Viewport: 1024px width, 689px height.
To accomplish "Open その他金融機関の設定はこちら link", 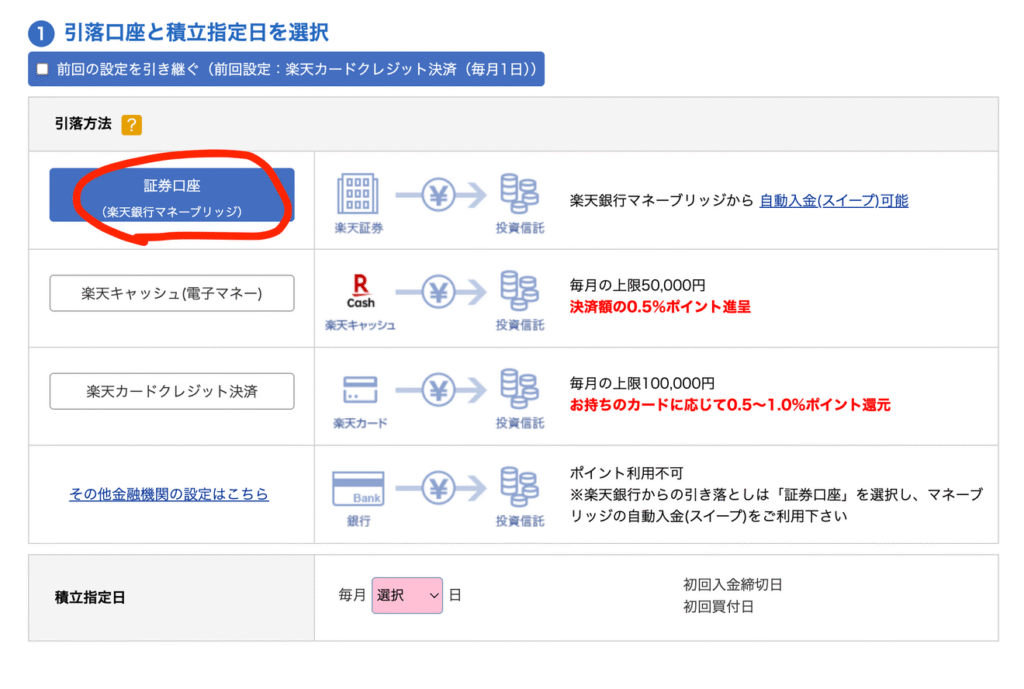I will pyautogui.click(x=169, y=494).
